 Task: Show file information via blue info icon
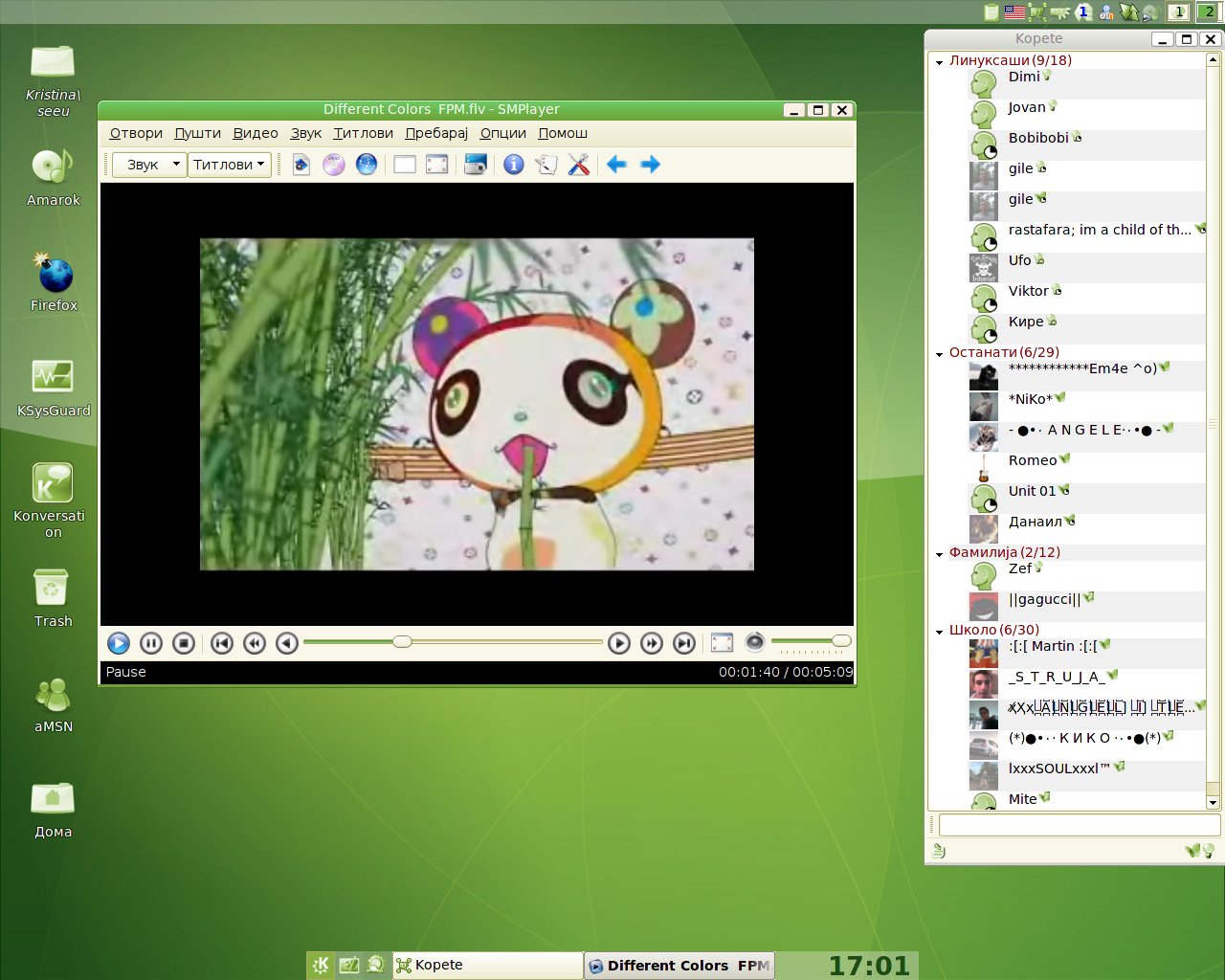click(514, 165)
